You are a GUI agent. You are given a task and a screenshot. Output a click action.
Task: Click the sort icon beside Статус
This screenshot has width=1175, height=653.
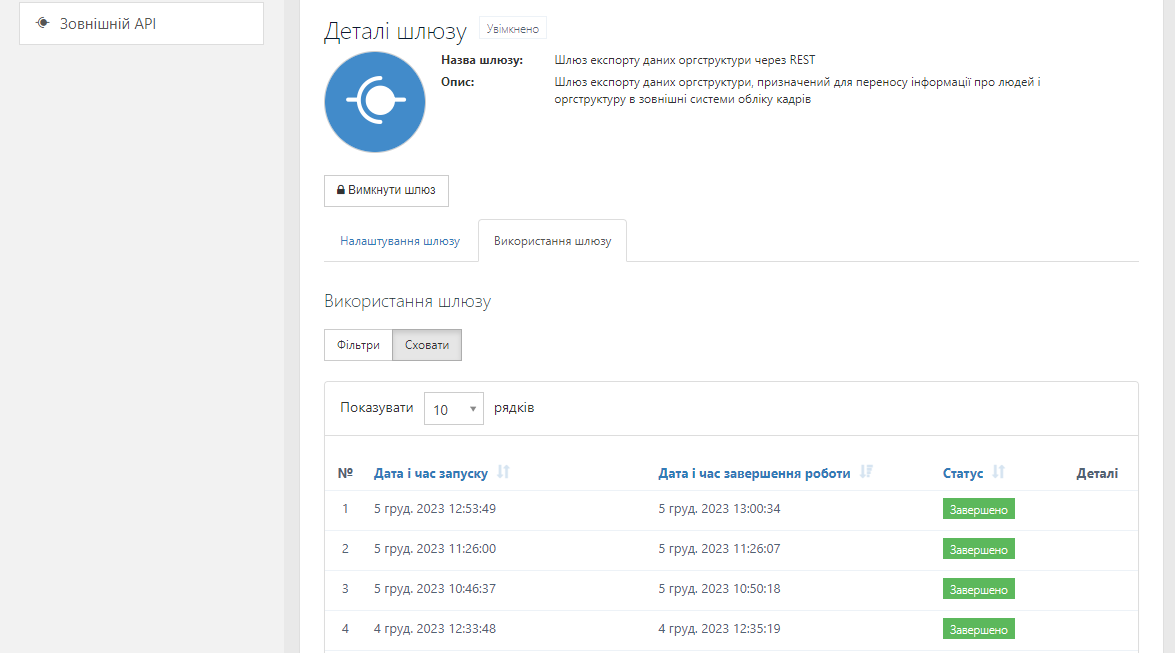point(998,472)
